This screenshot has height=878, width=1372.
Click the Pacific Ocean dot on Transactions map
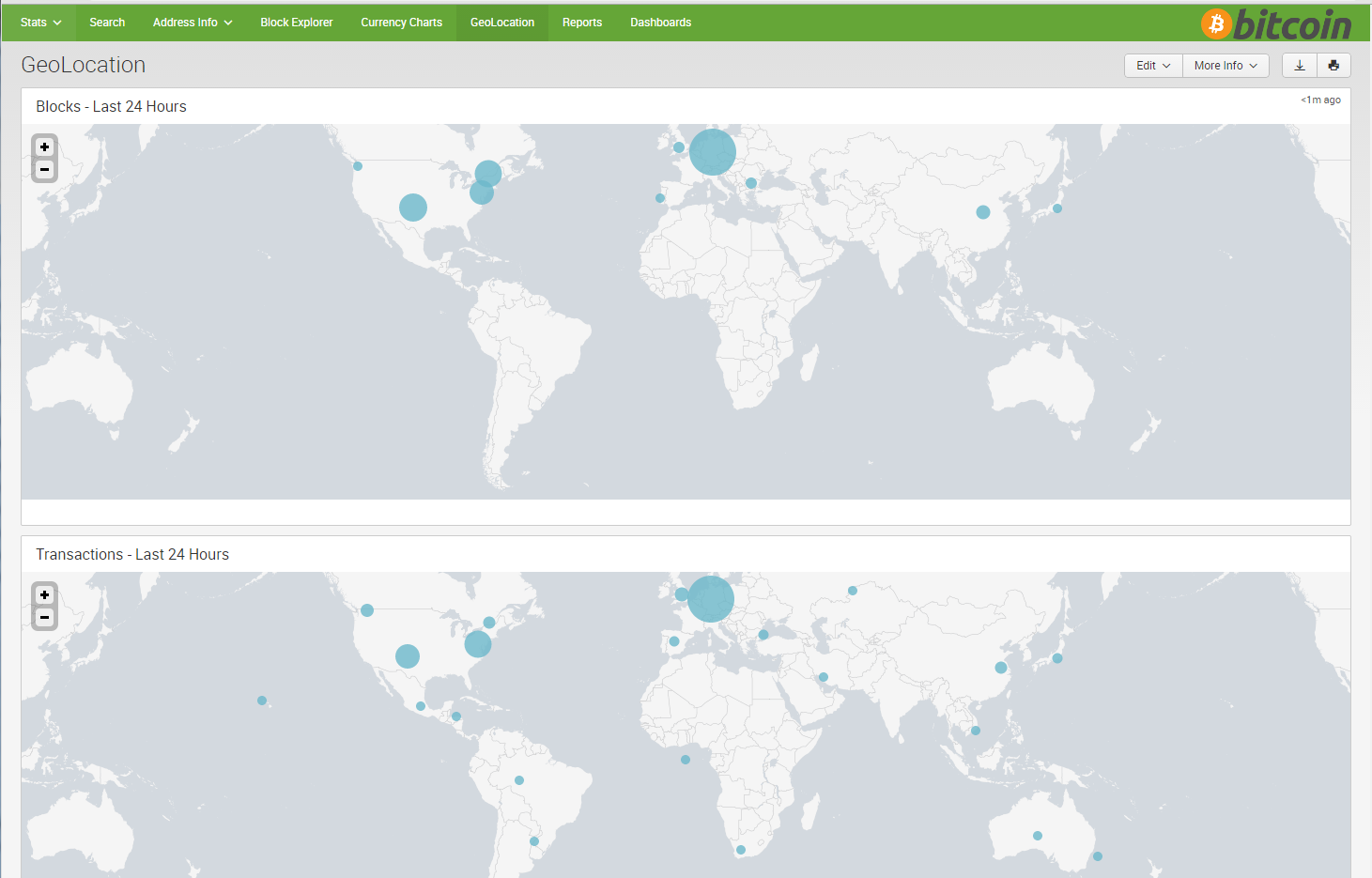(262, 701)
